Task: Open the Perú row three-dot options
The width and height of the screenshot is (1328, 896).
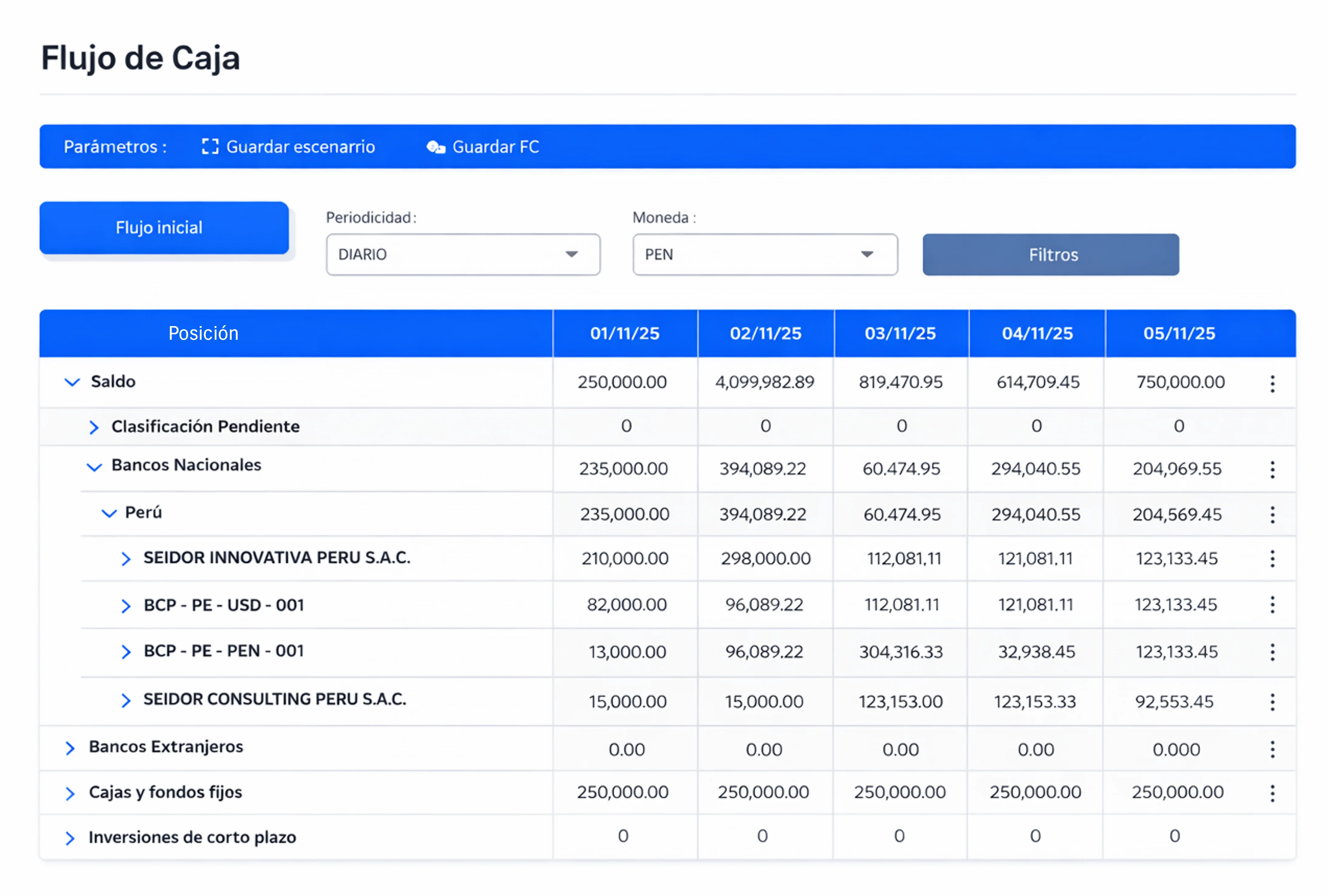Action: 1272,515
